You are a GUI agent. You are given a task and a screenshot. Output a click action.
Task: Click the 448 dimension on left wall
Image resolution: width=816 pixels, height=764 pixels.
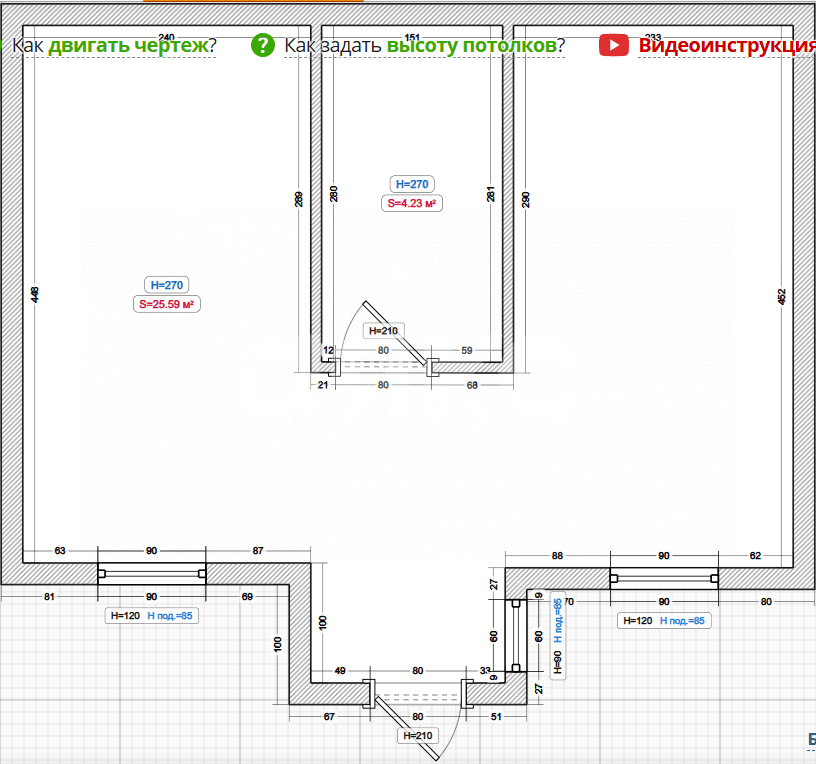click(x=35, y=294)
